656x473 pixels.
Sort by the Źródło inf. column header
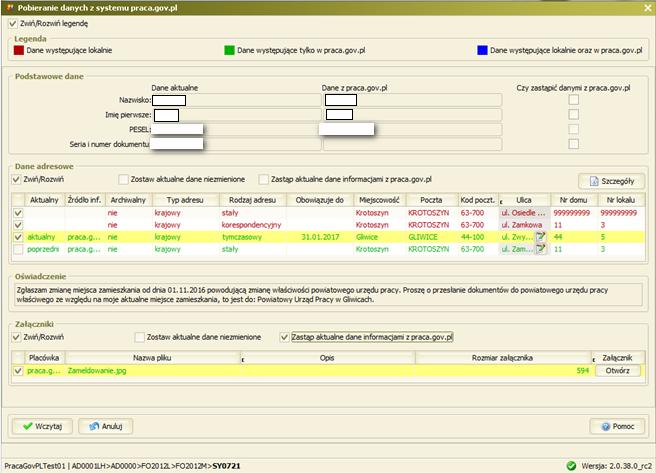click(x=85, y=200)
